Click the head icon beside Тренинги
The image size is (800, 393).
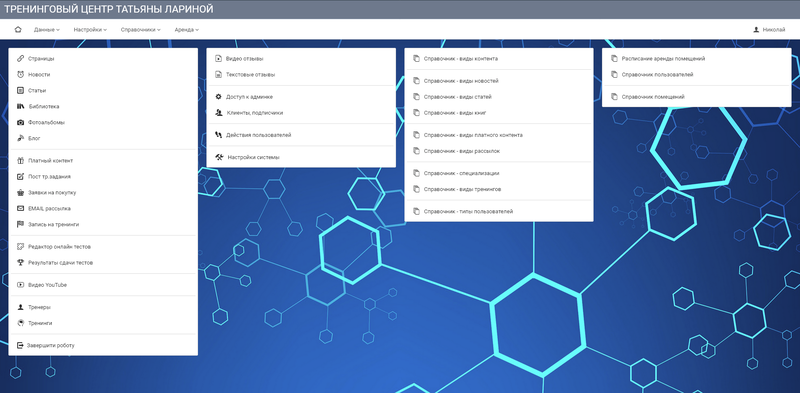click(20, 323)
